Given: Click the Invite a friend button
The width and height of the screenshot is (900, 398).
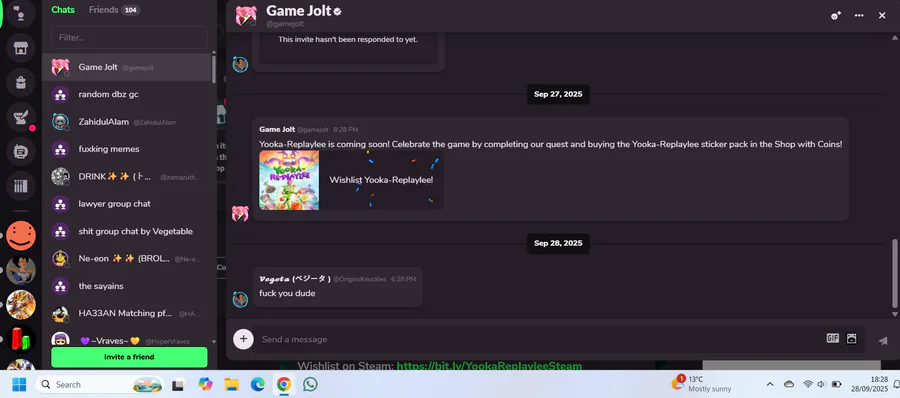Looking at the screenshot, I should coord(129,357).
